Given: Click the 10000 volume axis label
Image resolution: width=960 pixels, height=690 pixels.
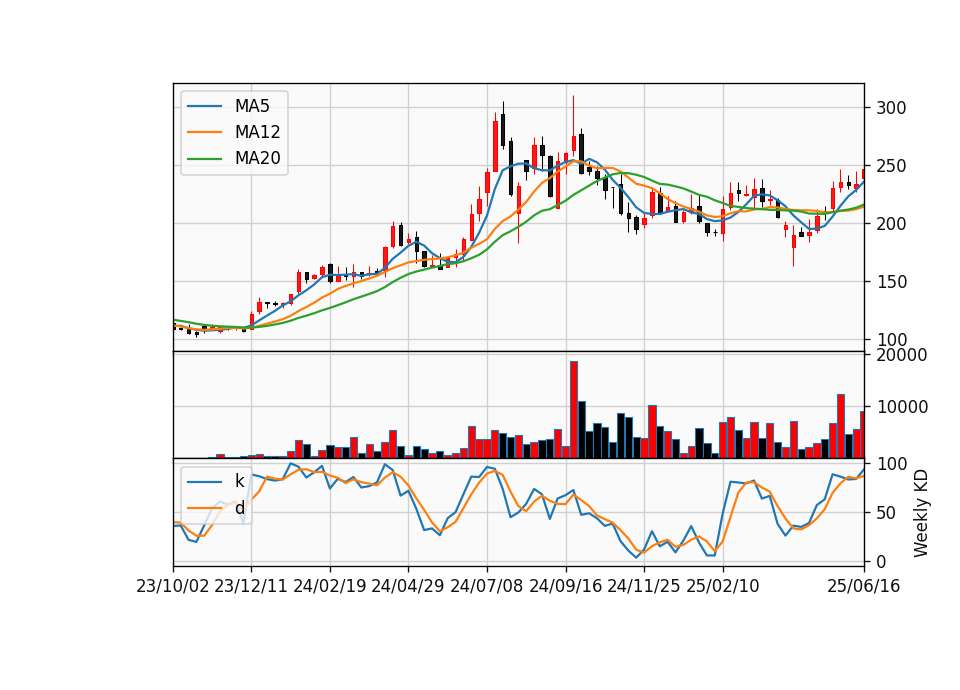Looking at the screenshot, I should 902,407.
